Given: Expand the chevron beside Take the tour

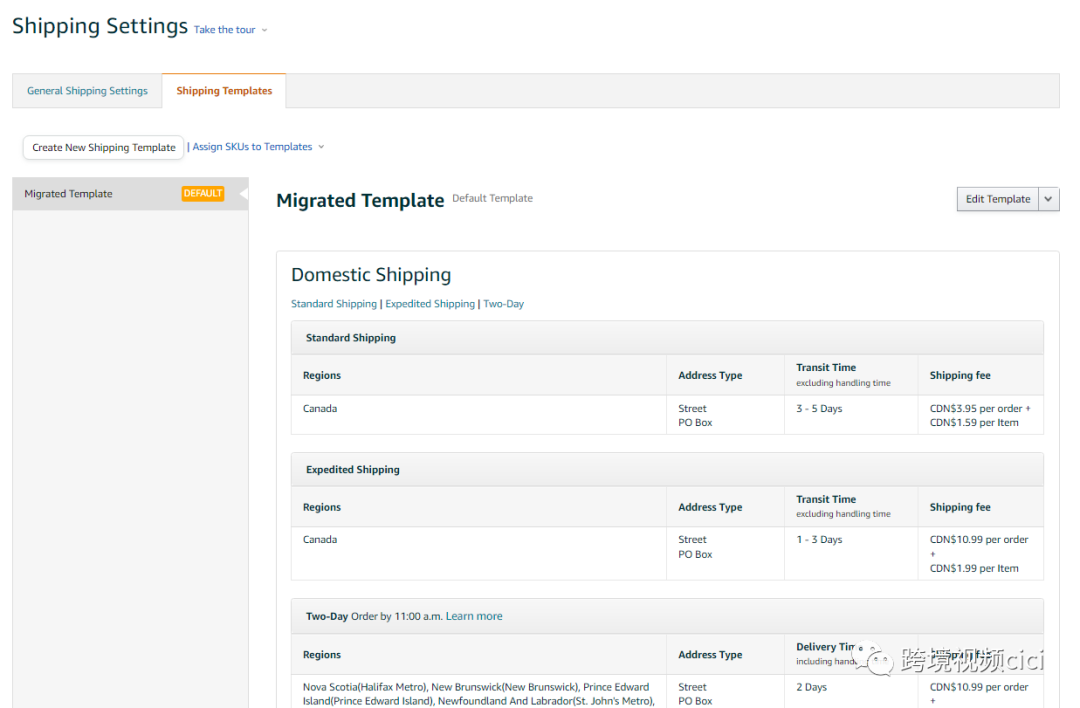Looking at the screenshot, I should tap(265, 30).
